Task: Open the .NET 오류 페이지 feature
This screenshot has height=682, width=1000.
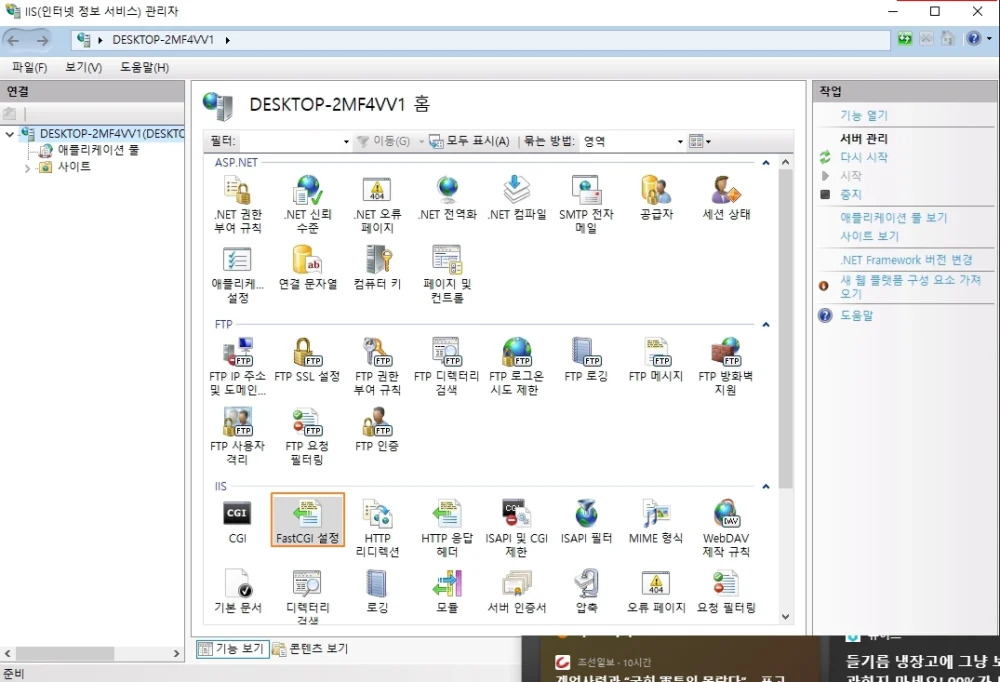Action: [x=377, y=204]
